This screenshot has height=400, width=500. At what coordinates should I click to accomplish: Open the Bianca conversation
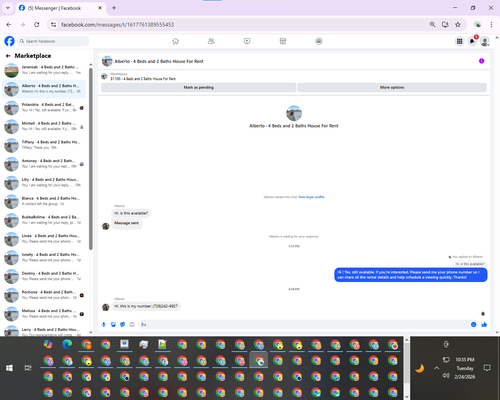tap(44, 201)
